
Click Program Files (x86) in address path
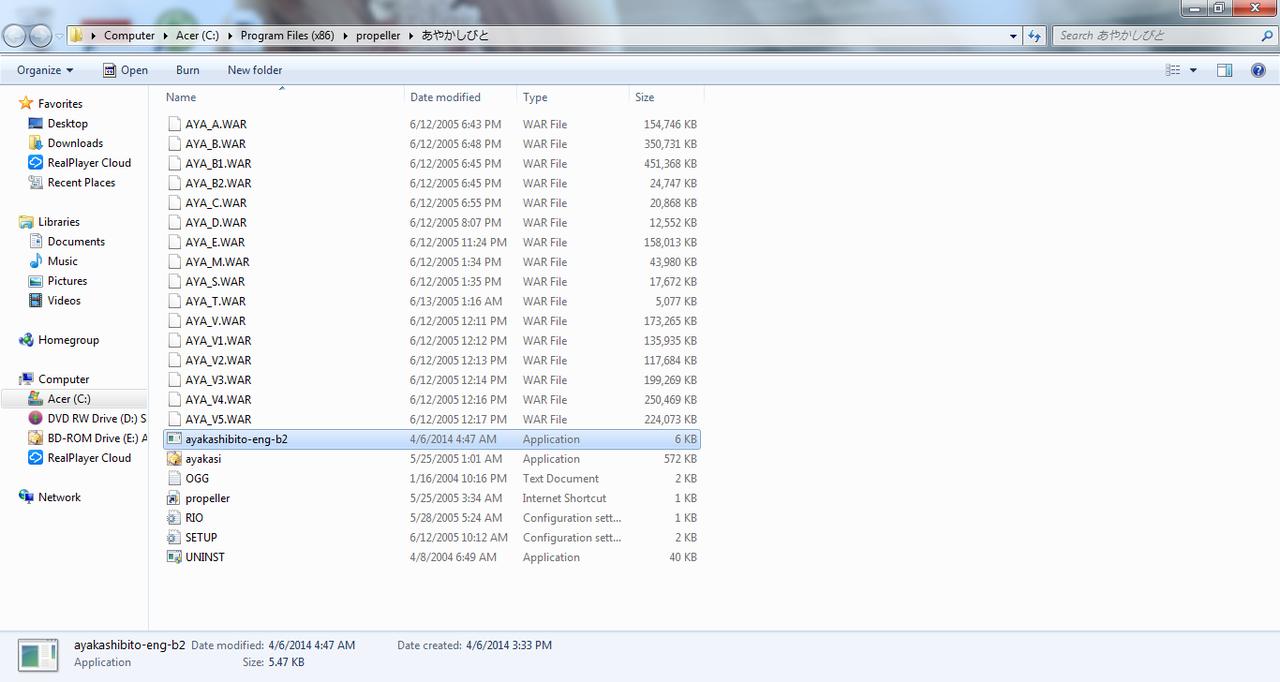pos(287,35)
